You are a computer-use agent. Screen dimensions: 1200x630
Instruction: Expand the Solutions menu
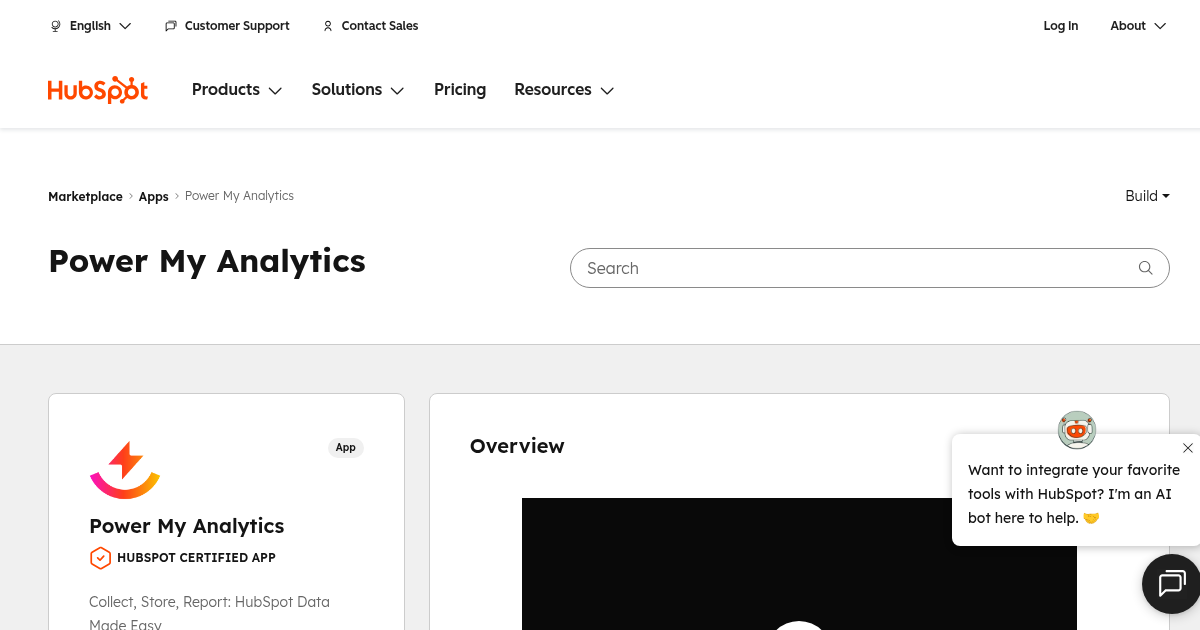click(x=358, y=90)
